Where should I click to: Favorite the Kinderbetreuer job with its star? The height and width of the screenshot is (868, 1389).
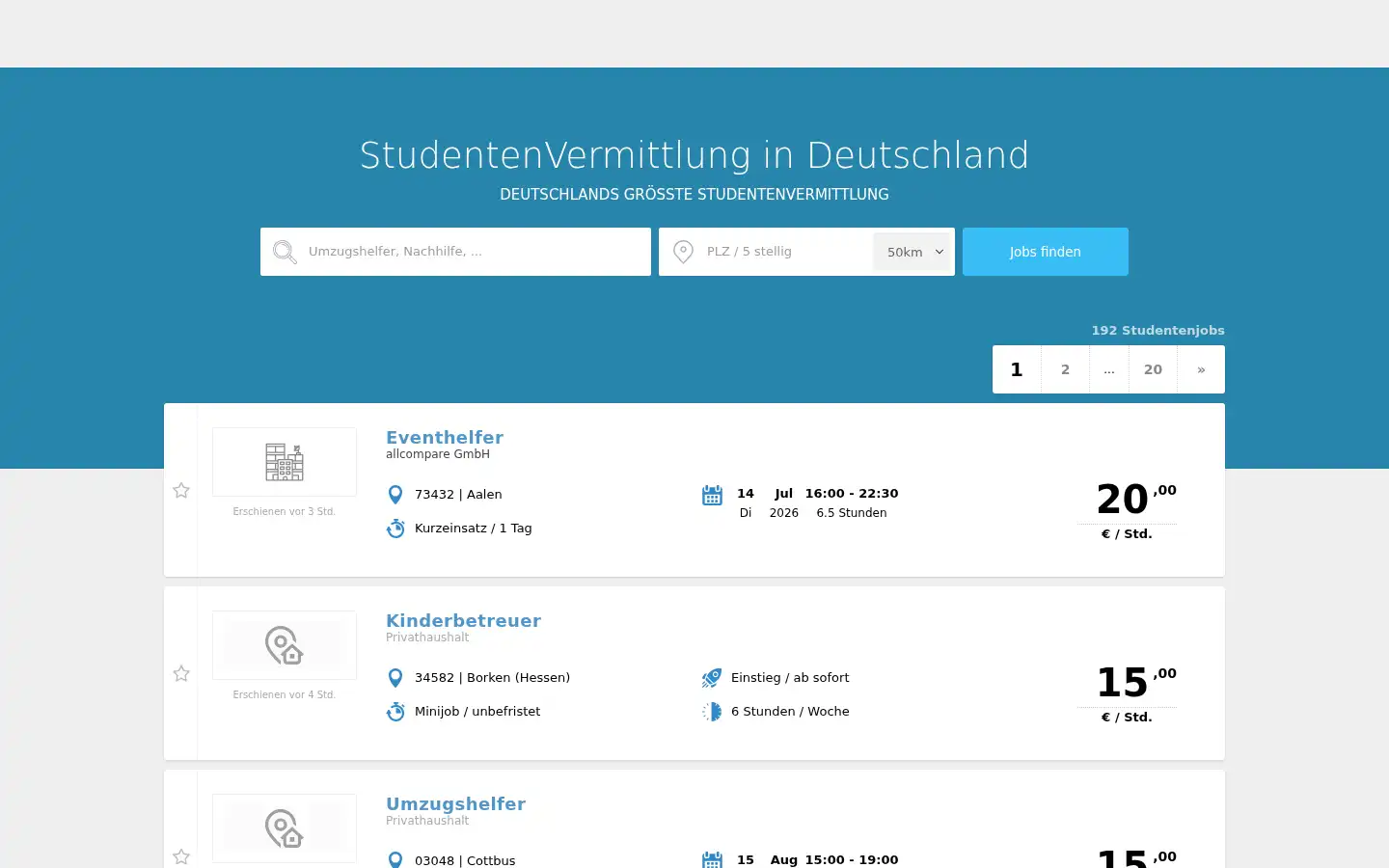pos(181,673)
